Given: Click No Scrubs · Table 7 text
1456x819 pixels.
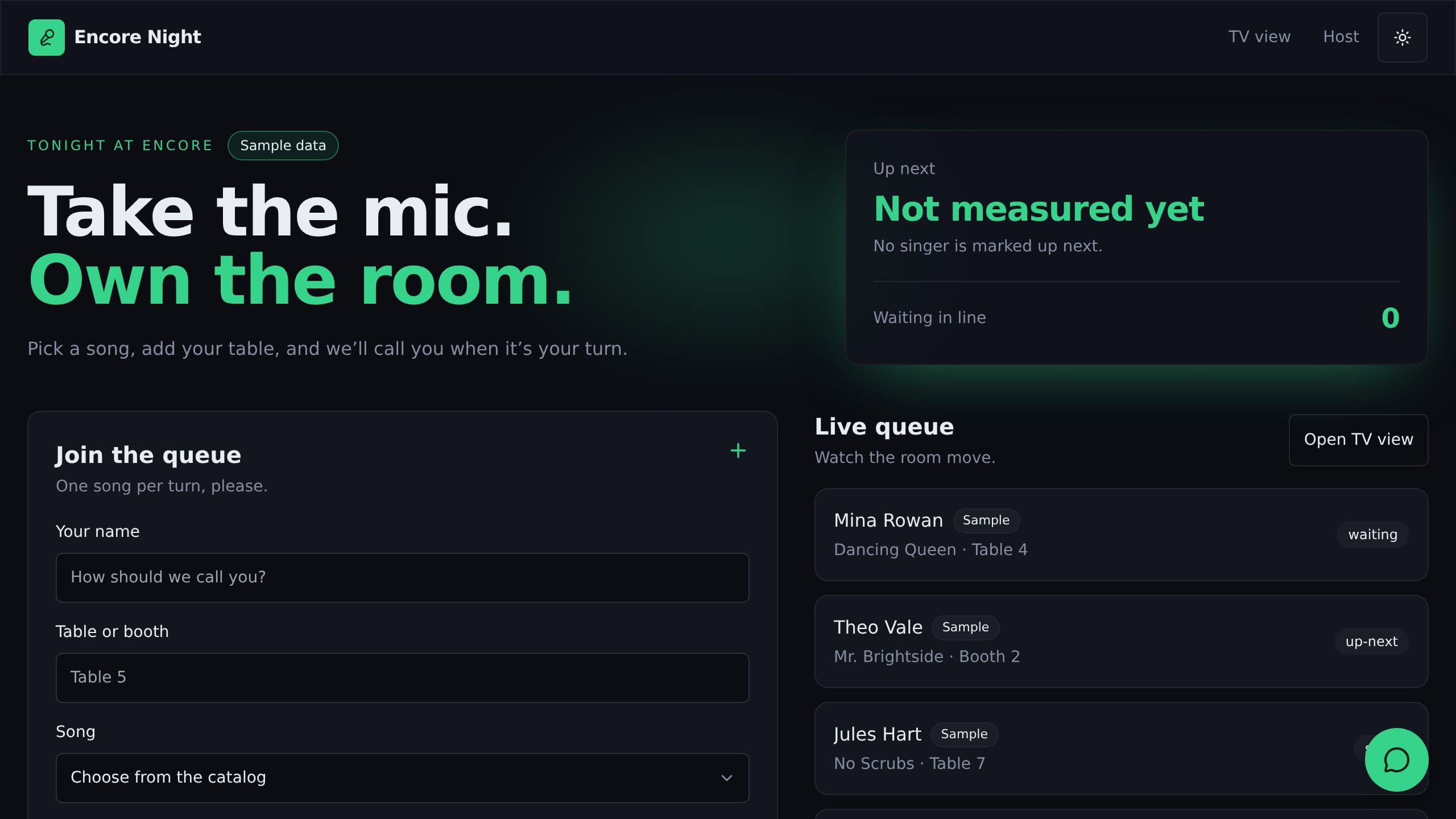Looking at the screenshot, I should [x=909, y=764].
